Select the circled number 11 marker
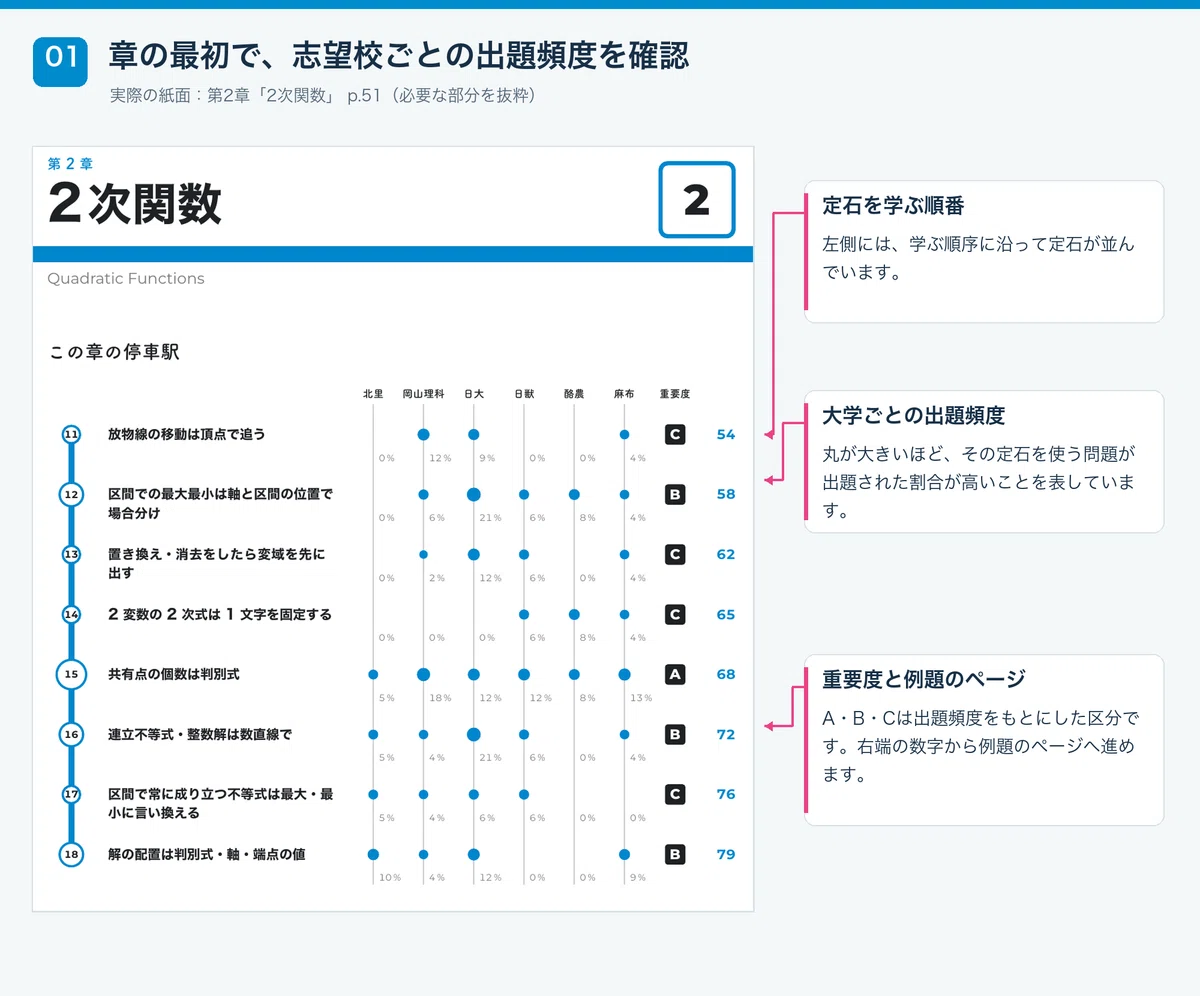Viewport: 1200px width, 996px height. pyautogui.click(x=71, y=434)
